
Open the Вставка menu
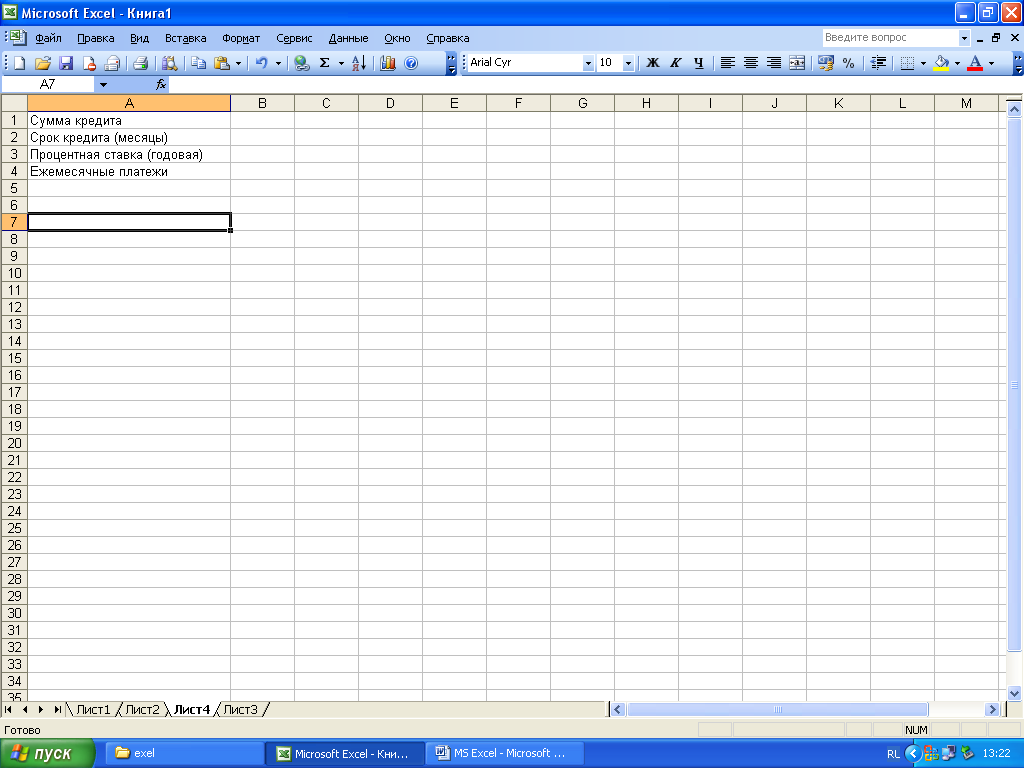pyautogui.click(x=185, y=38)
